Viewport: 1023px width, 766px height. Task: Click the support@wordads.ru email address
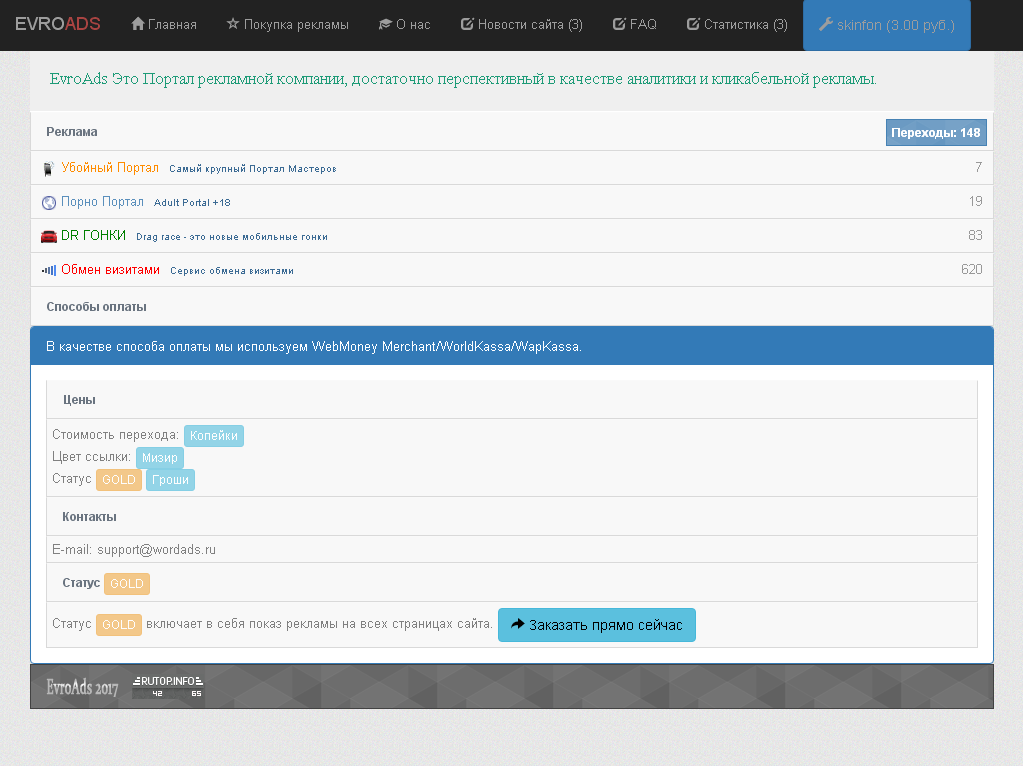(157, 550)
